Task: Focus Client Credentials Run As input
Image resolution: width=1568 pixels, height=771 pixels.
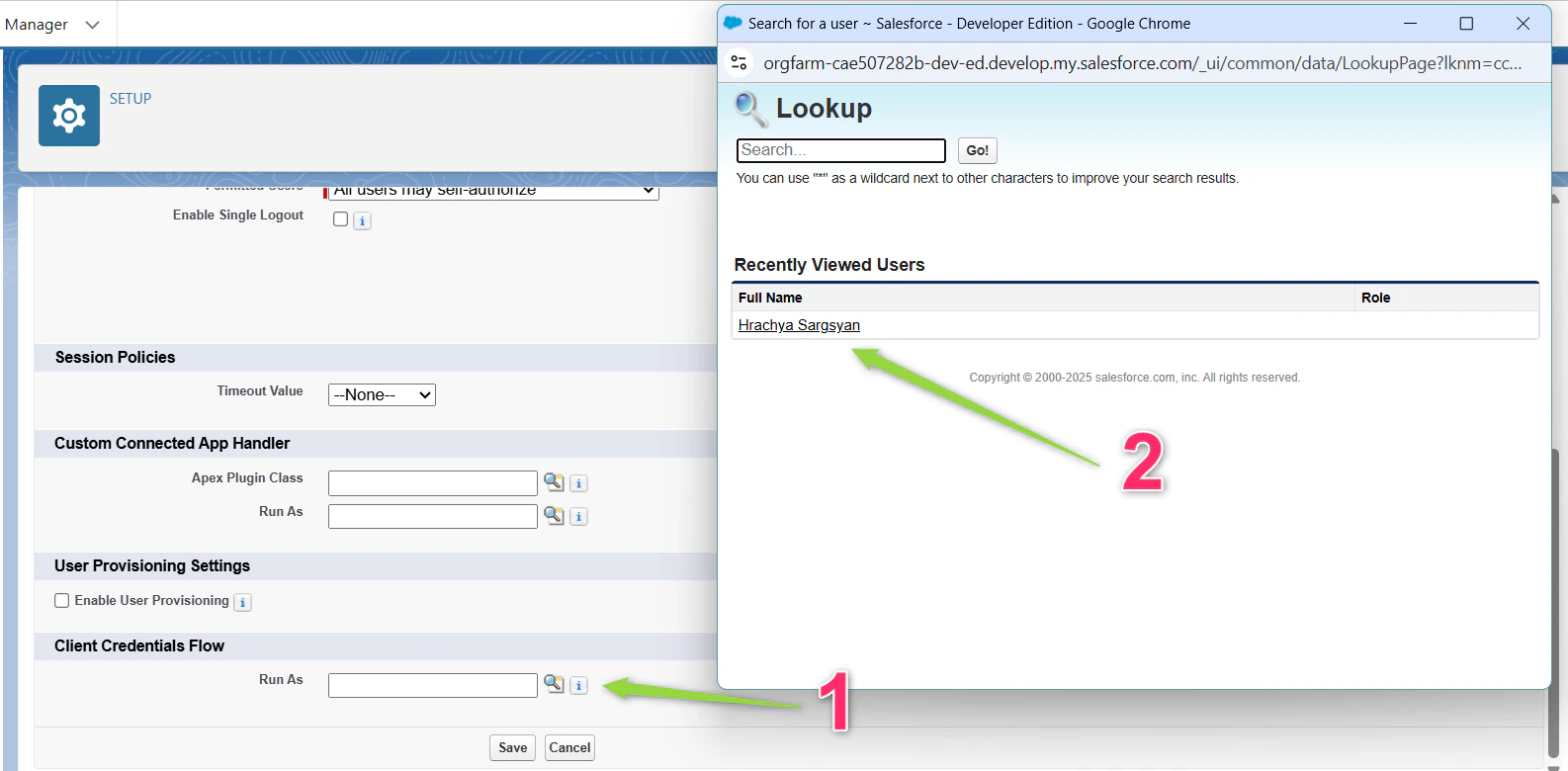Action: (x=433, y=685)
